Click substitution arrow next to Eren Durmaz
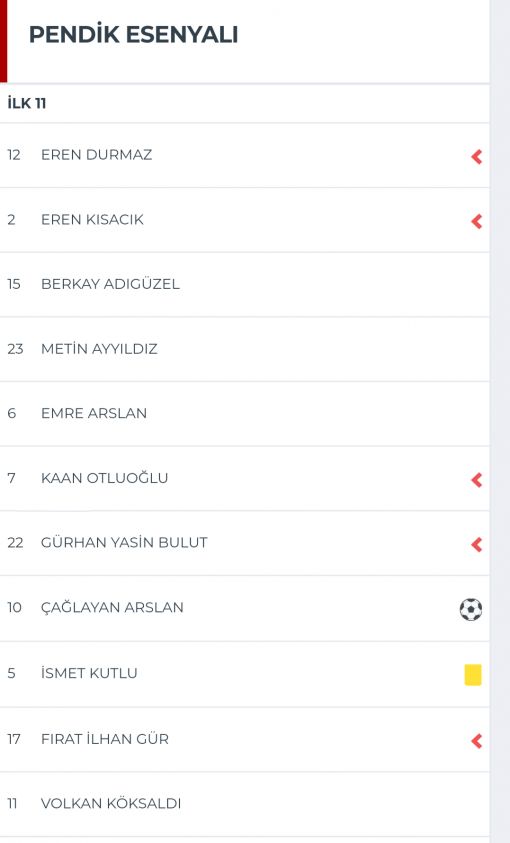 click(476, 156)
